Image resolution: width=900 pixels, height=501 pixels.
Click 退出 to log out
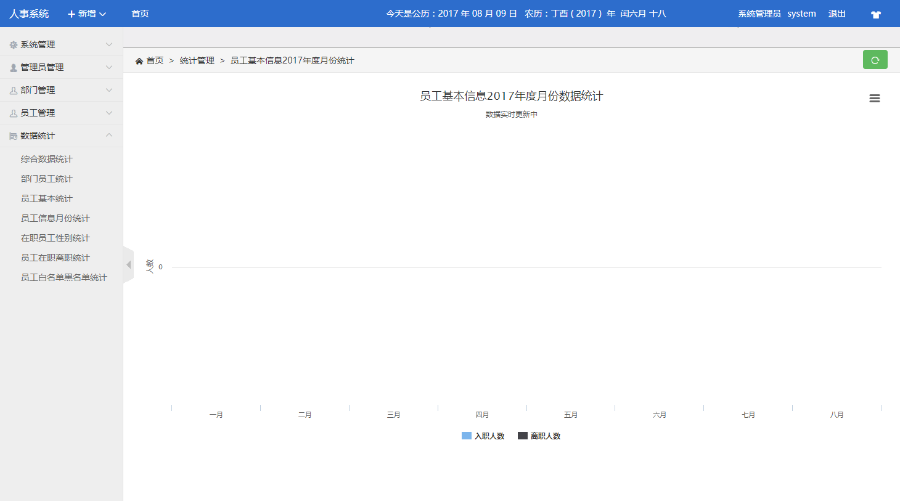pyautogui.click(x=837, y=14)
